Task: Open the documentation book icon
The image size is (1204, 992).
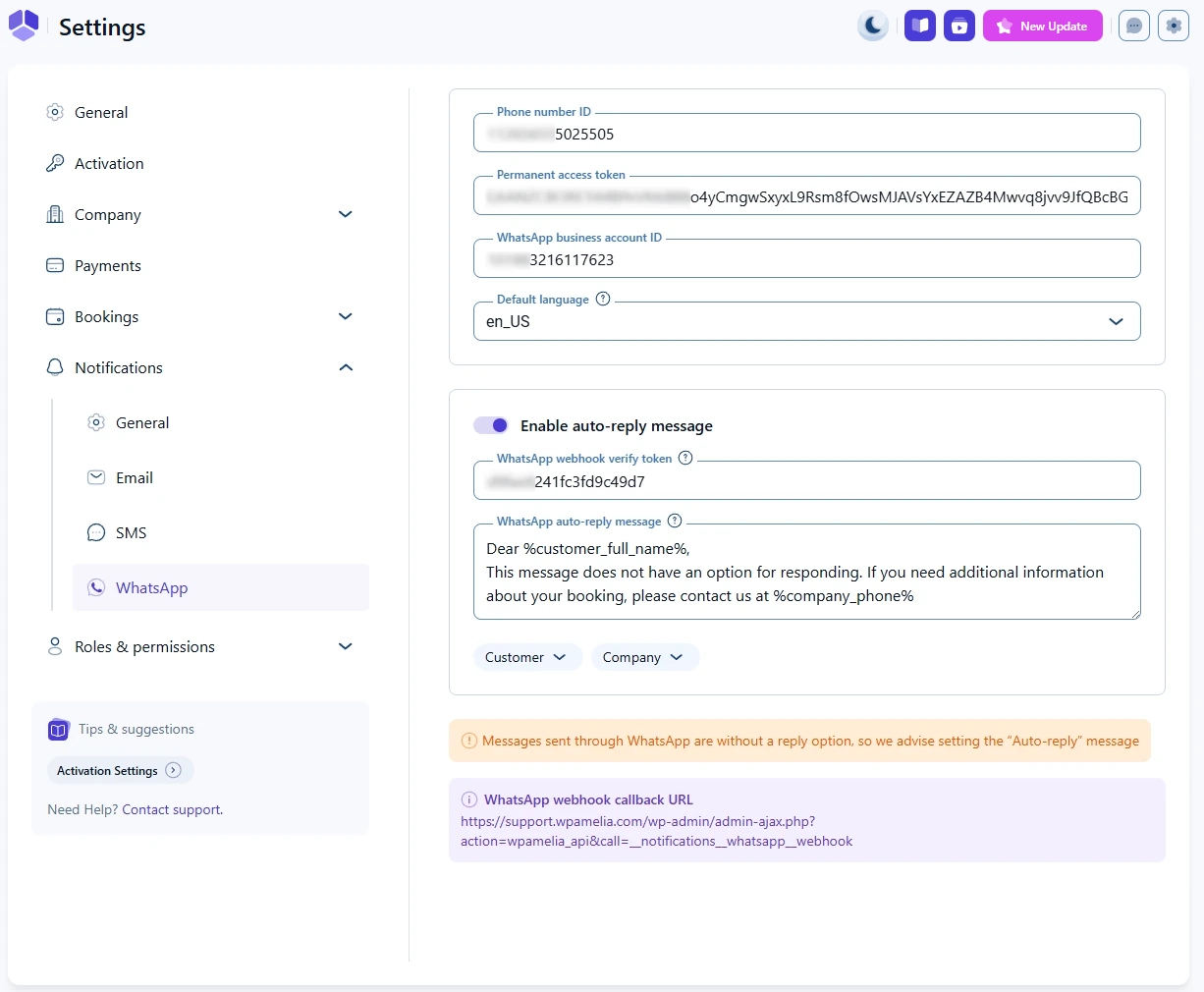Action: tap(920, 26)
